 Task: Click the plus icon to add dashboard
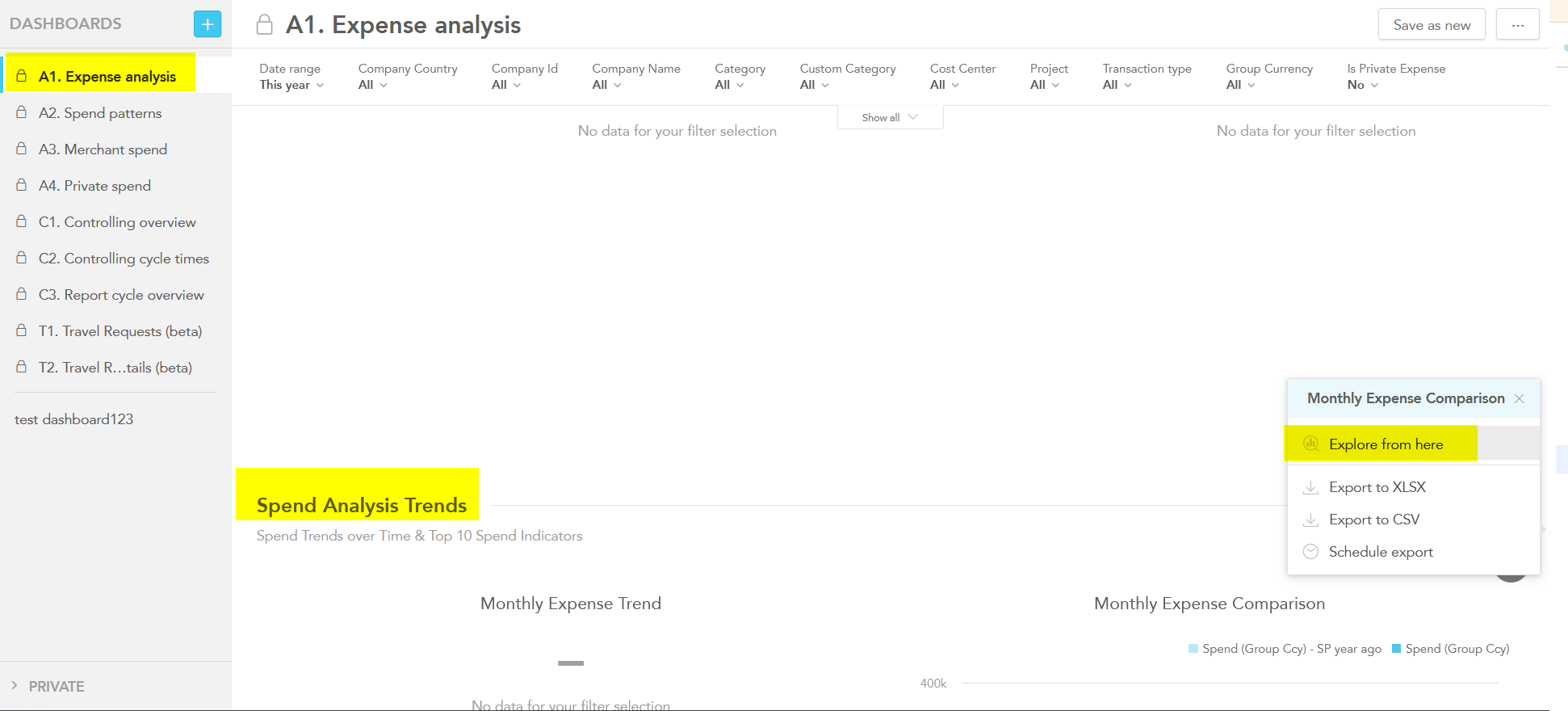(208, 24)
